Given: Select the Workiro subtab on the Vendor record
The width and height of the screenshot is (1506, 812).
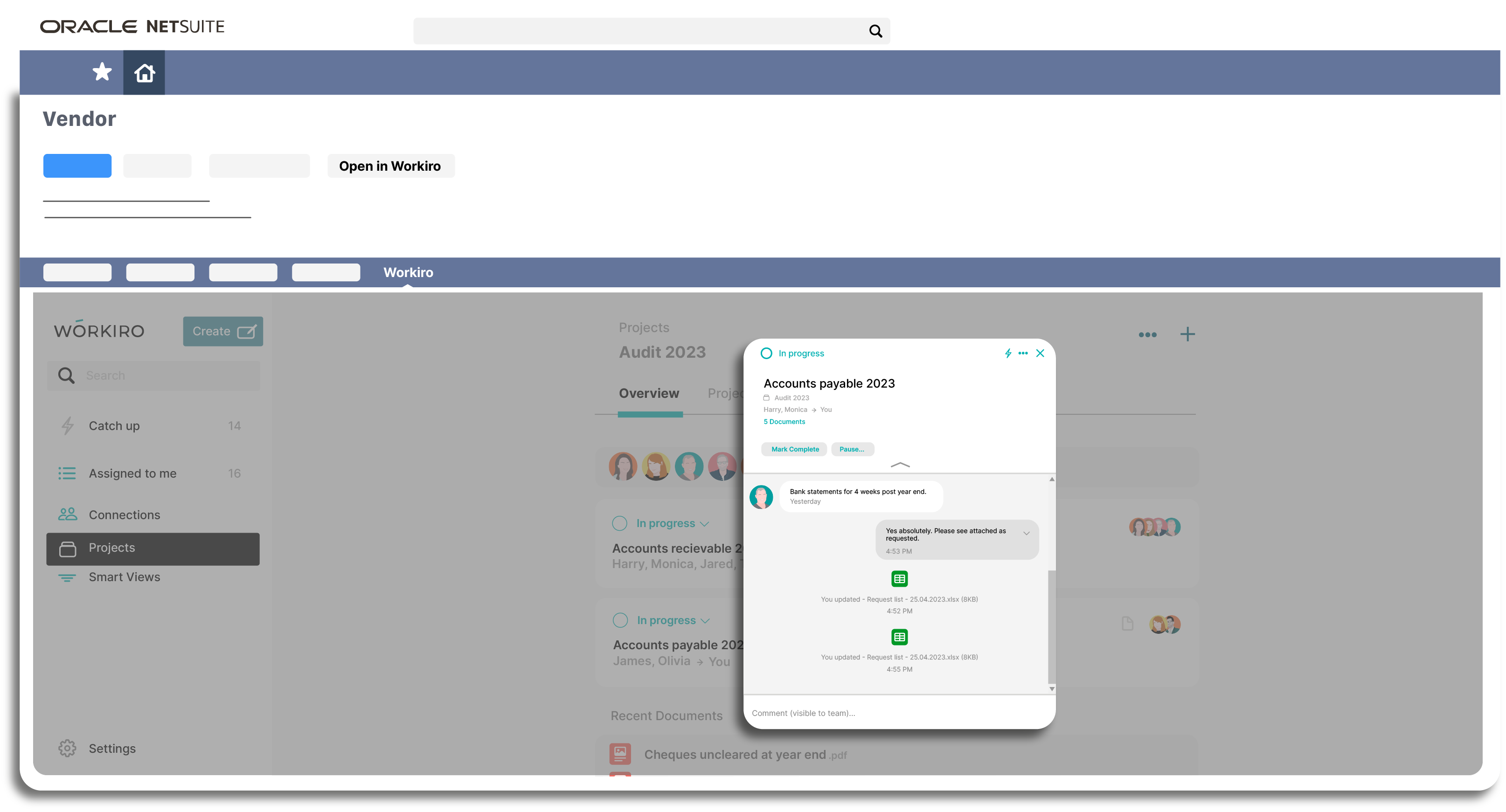Looking at the screenshot, I should (x=408, y=272).
